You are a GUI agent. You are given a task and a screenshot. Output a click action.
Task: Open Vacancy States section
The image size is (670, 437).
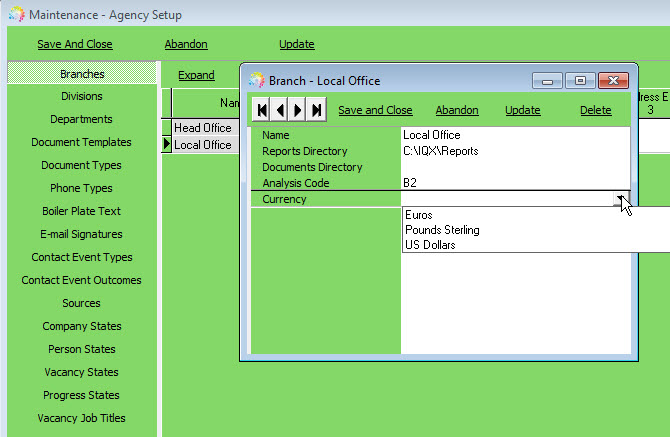81,372
